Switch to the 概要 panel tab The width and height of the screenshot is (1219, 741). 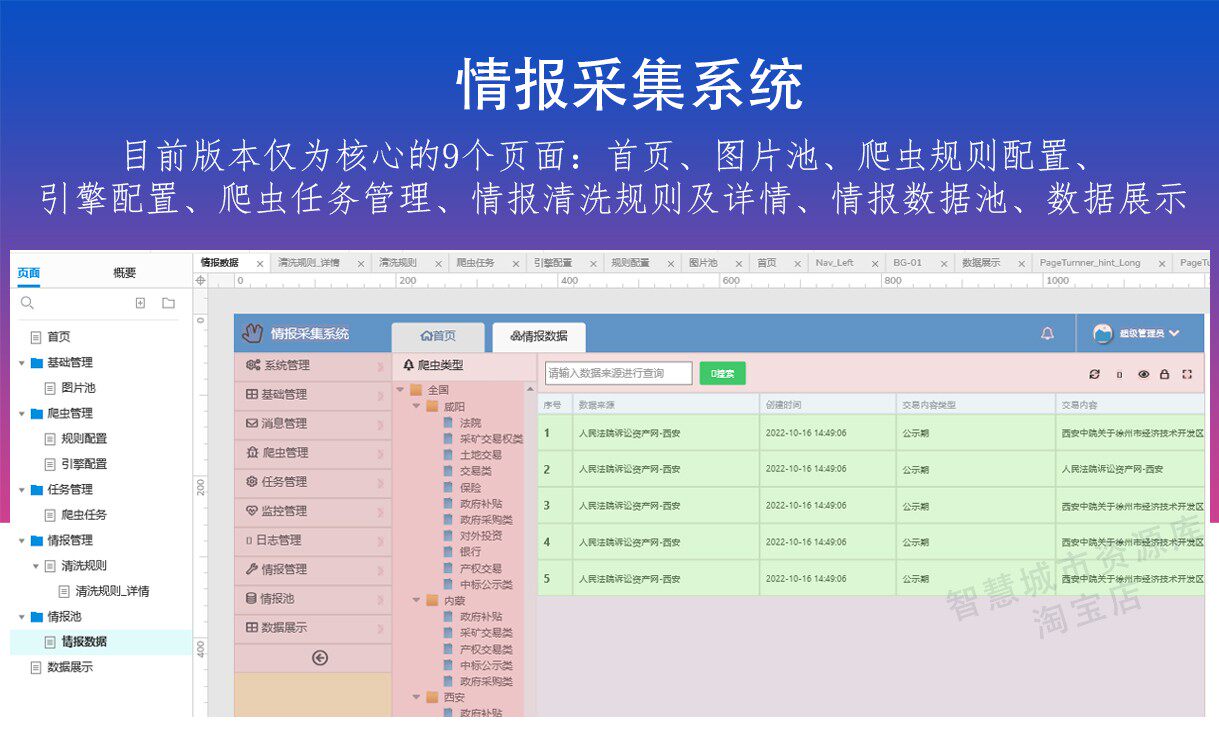tap(124, 273)
